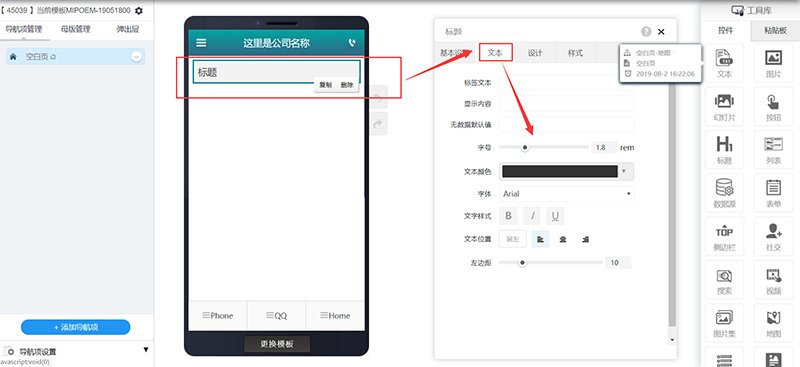Click the left margin value field 10
This screenshot has height=367, width=800.
click(618, 263)
